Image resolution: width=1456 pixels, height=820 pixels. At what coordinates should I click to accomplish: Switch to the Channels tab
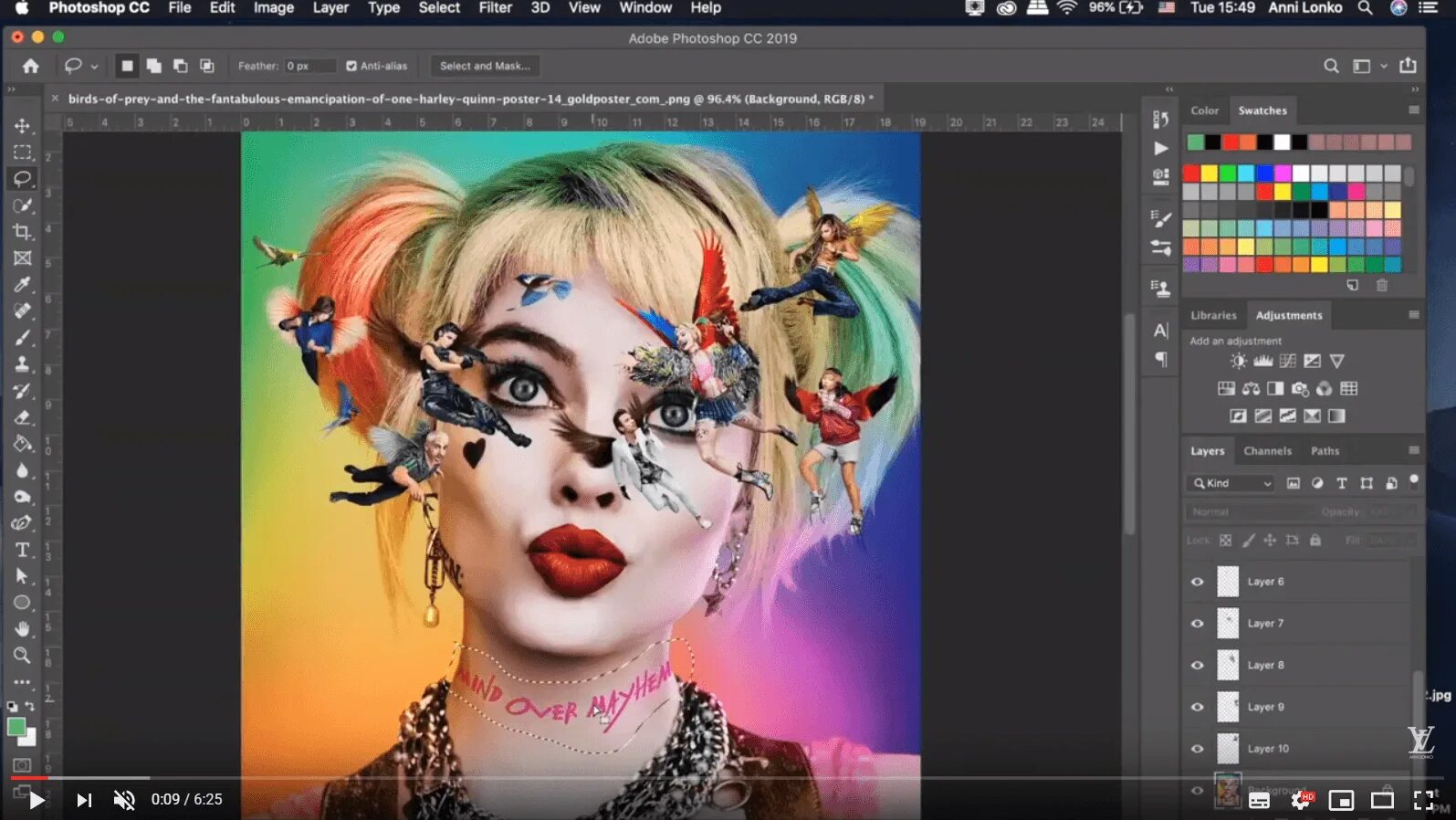(1267, 451)
